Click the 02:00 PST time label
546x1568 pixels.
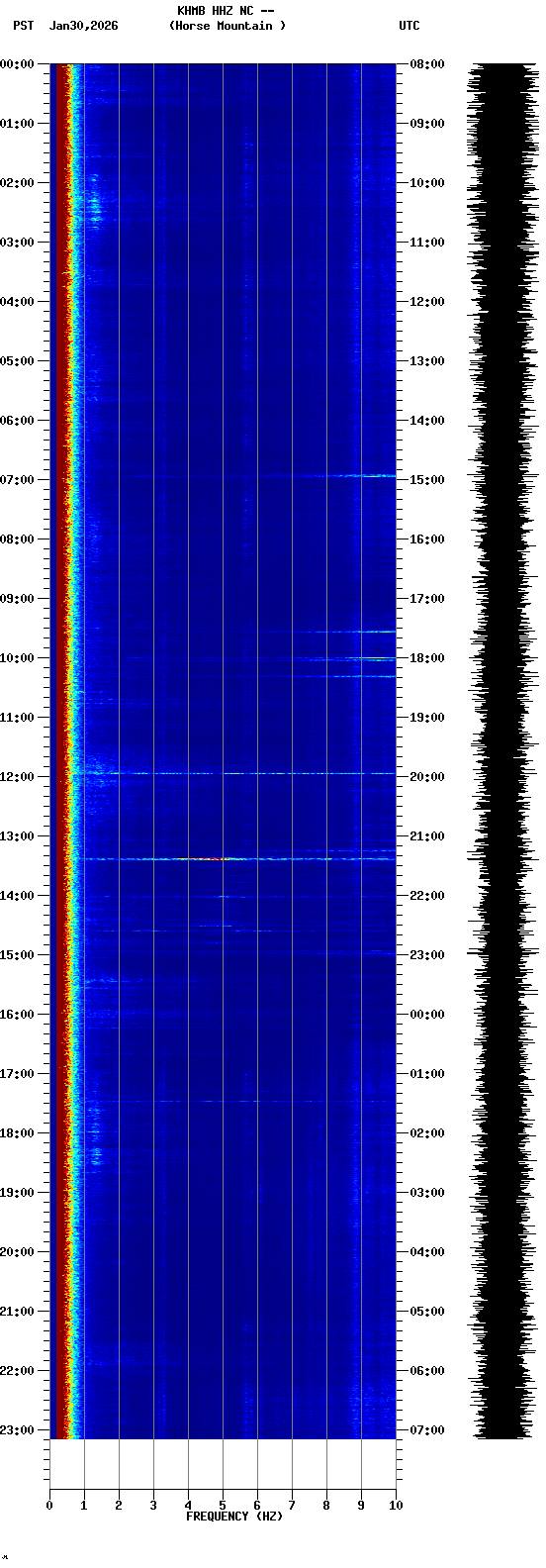click(17, 183)
